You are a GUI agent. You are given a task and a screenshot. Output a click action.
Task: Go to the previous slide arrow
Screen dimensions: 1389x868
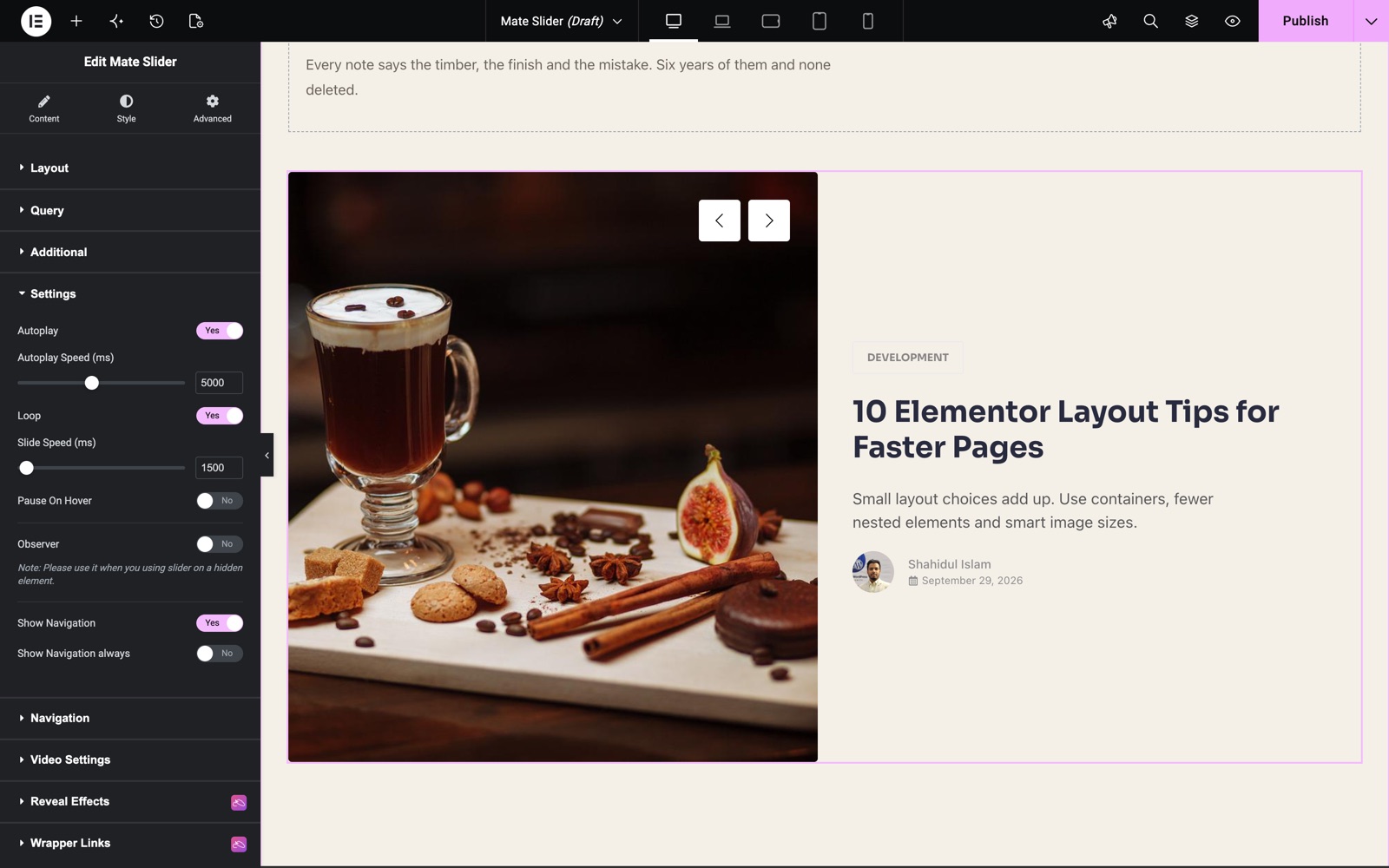pos(720,220)
